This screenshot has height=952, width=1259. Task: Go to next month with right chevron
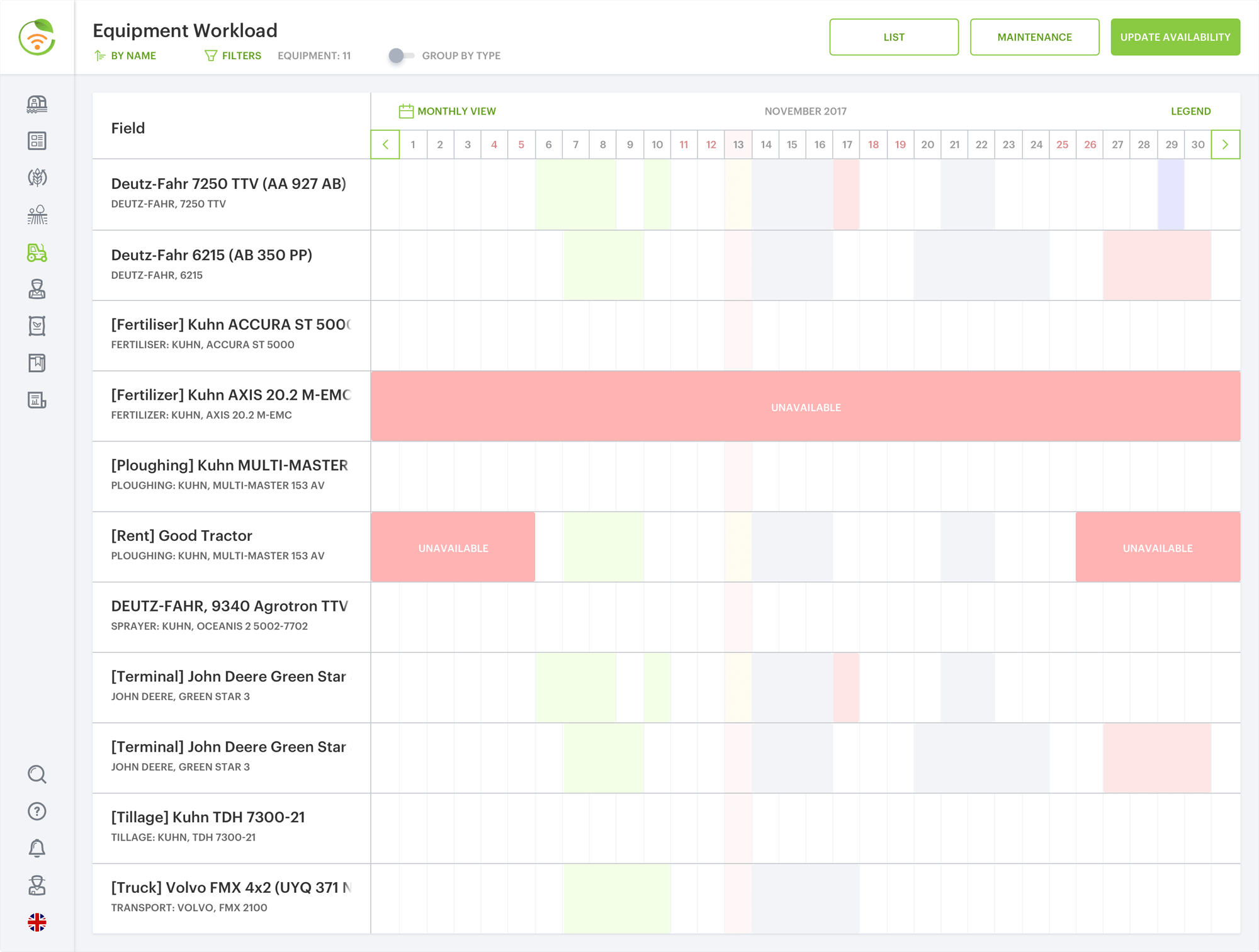[x=1225, y=145]
